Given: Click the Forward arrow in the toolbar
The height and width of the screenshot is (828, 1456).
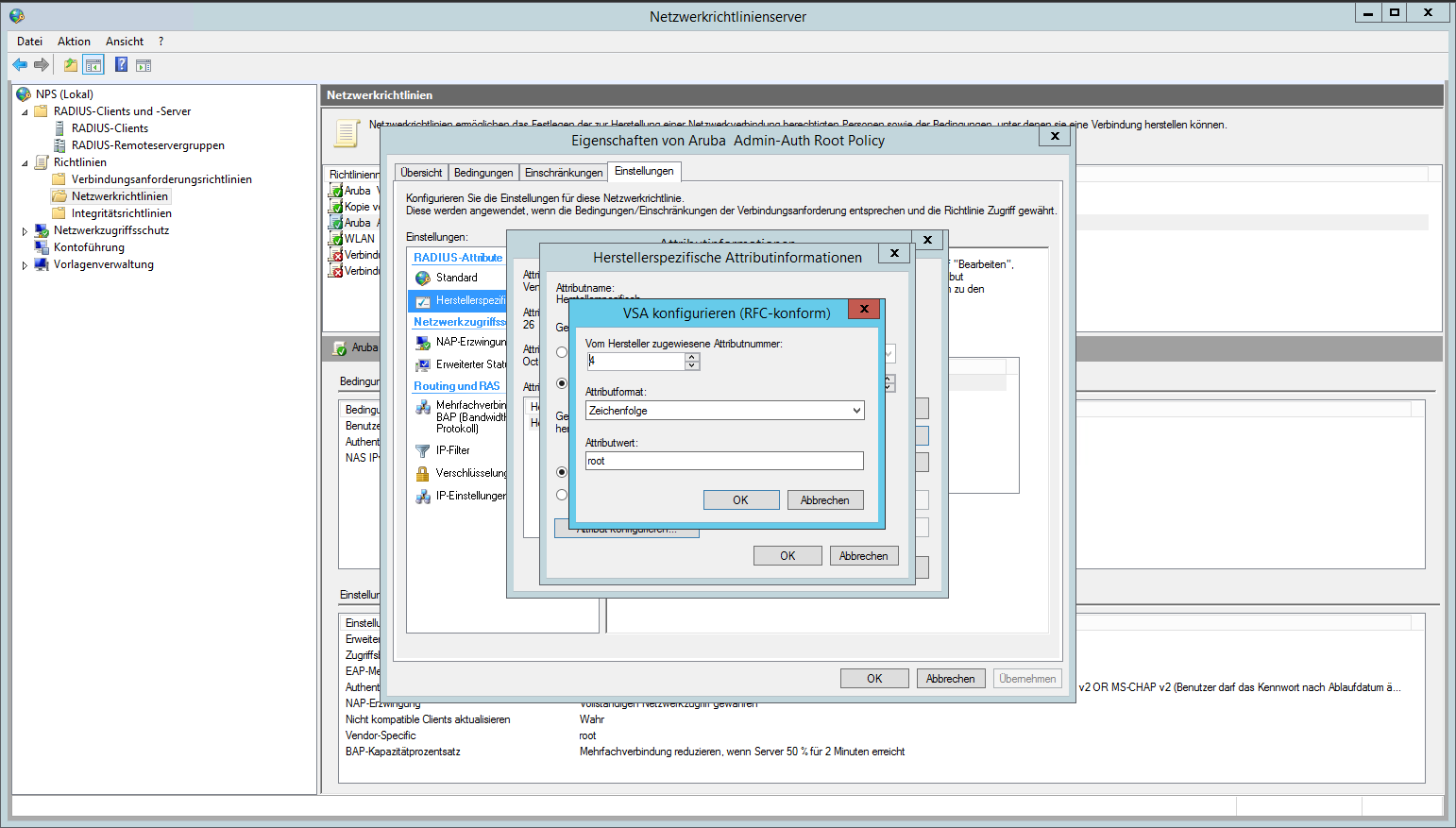Looking at the screenshot, I should click(42, 65).
